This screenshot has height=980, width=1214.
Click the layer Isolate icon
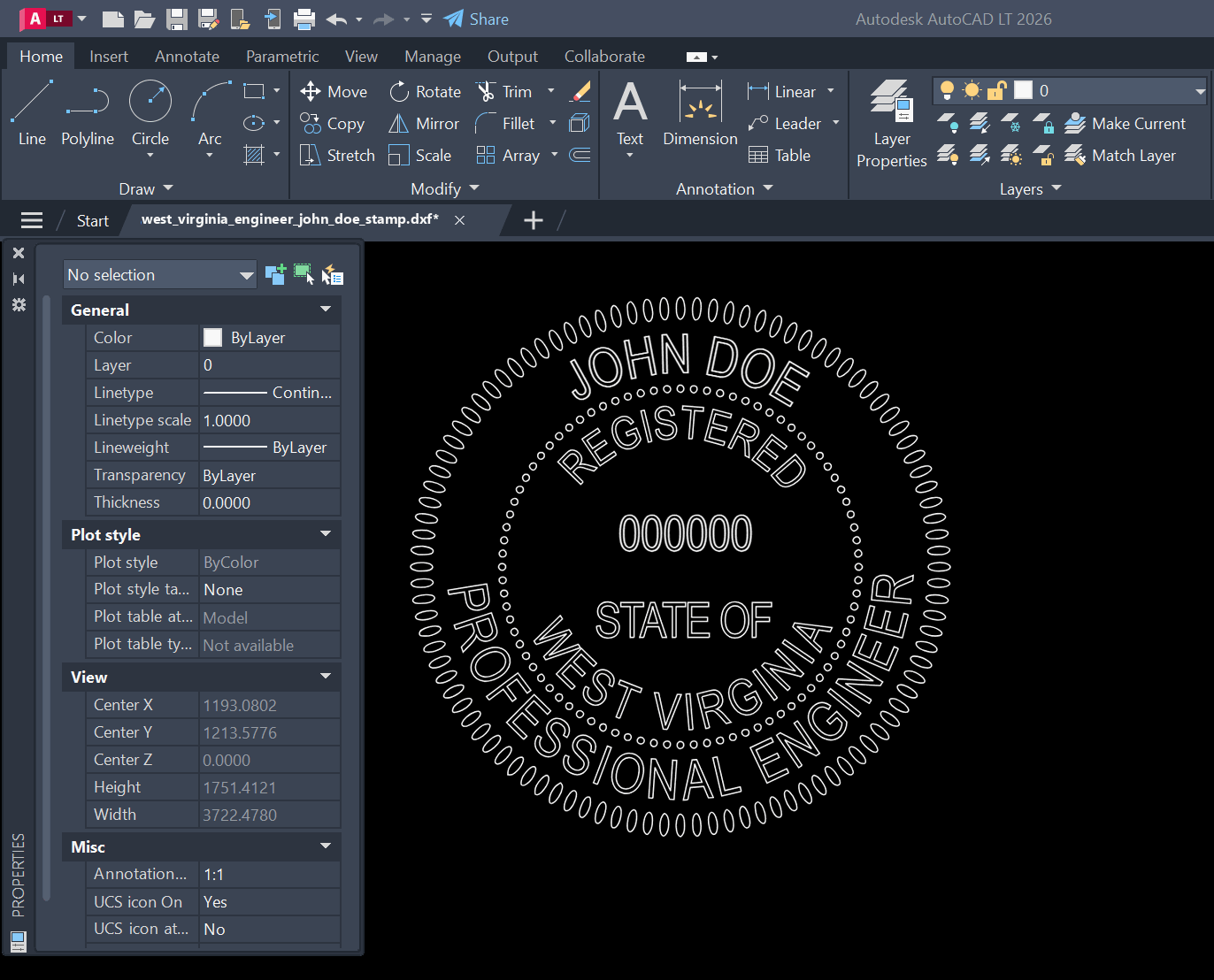[x=980, y=123]
